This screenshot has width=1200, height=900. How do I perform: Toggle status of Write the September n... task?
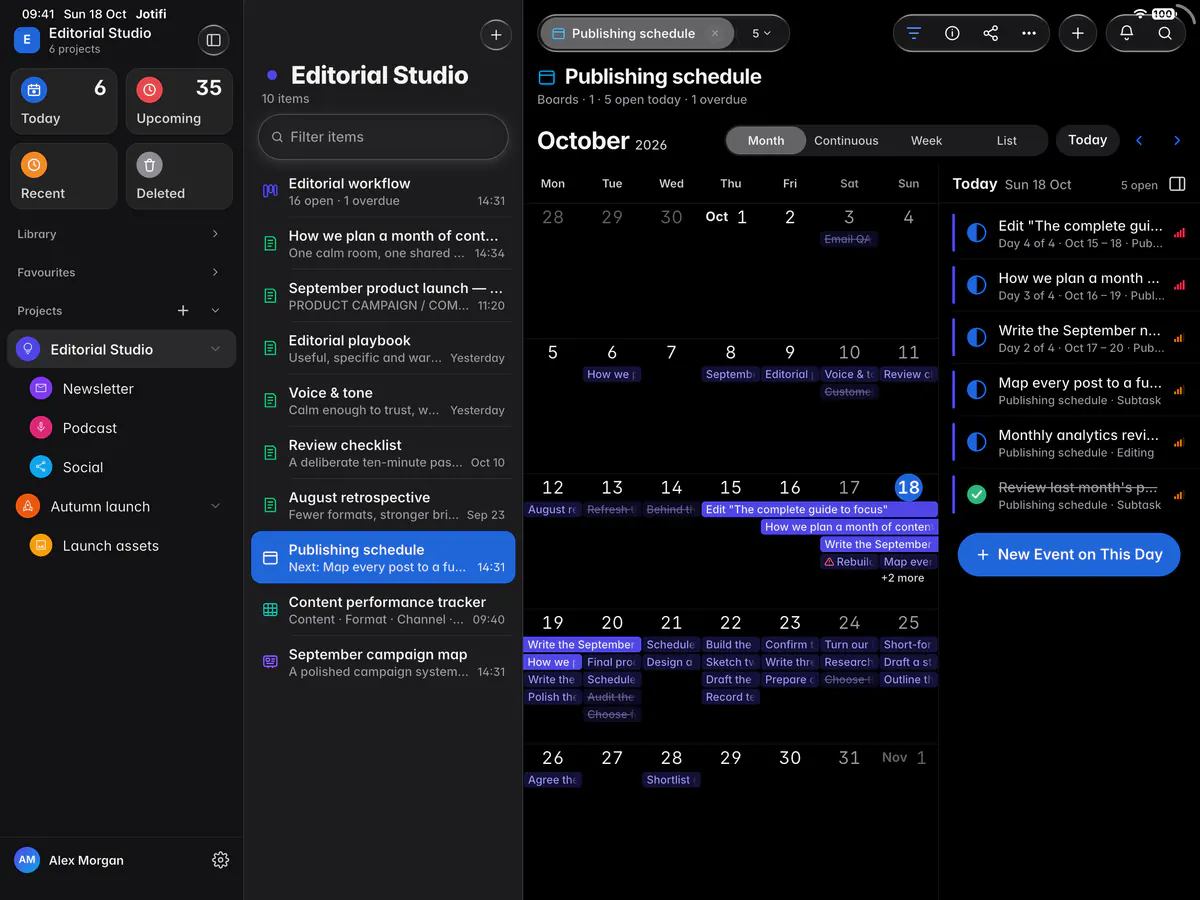977,339
